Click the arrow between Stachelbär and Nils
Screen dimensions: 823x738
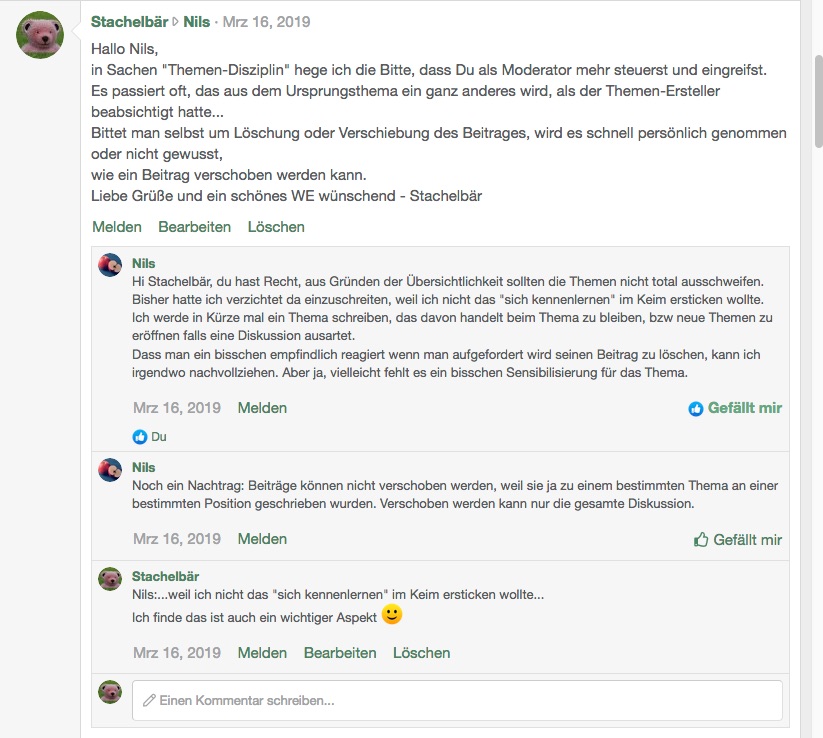click(x=177, y=21)
